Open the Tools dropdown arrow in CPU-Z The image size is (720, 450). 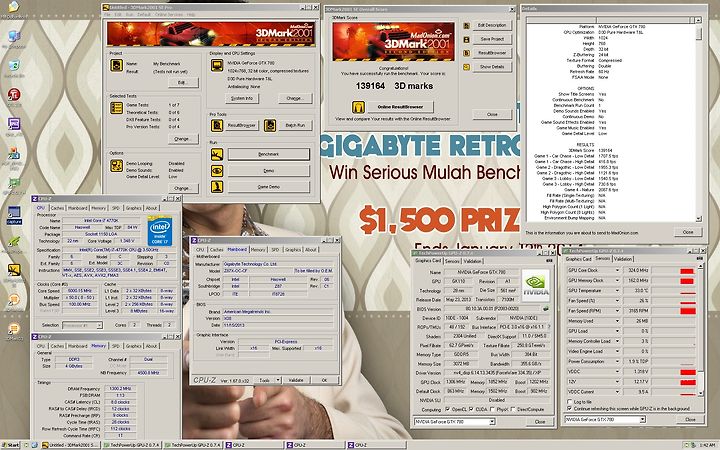[277, 380]
